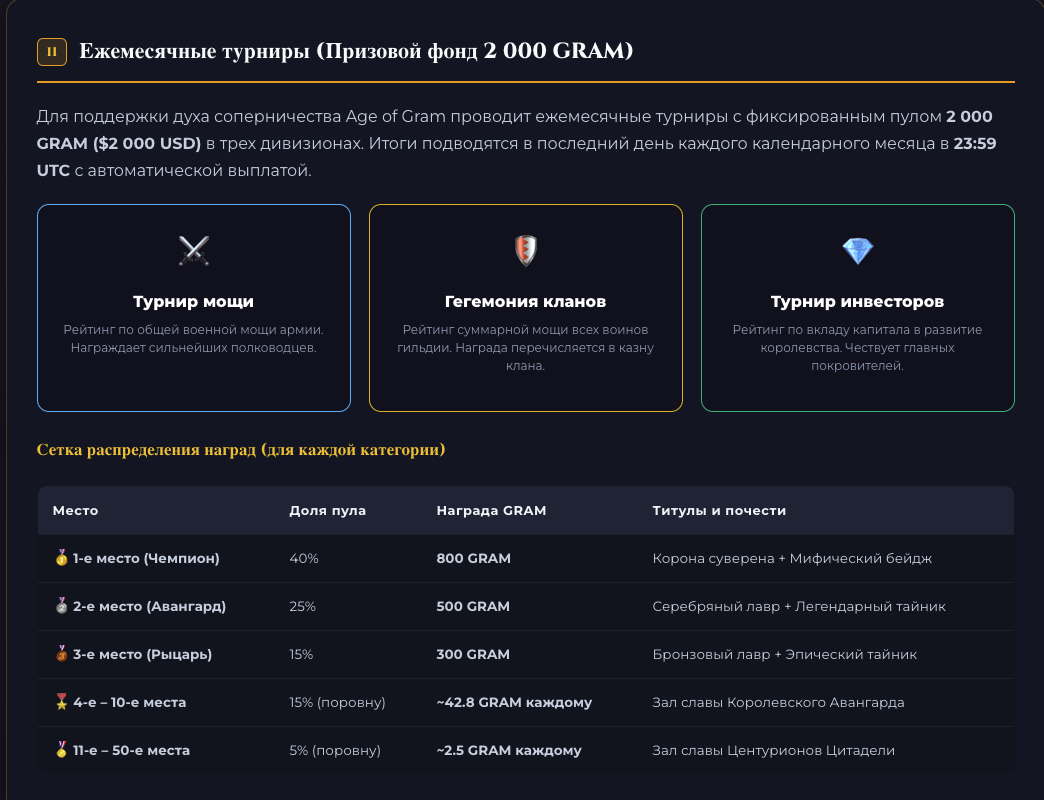Viewport: 1044px width, 800px height.
Task: Click the bronze medal icon for 3-е место
Action: 61,654
